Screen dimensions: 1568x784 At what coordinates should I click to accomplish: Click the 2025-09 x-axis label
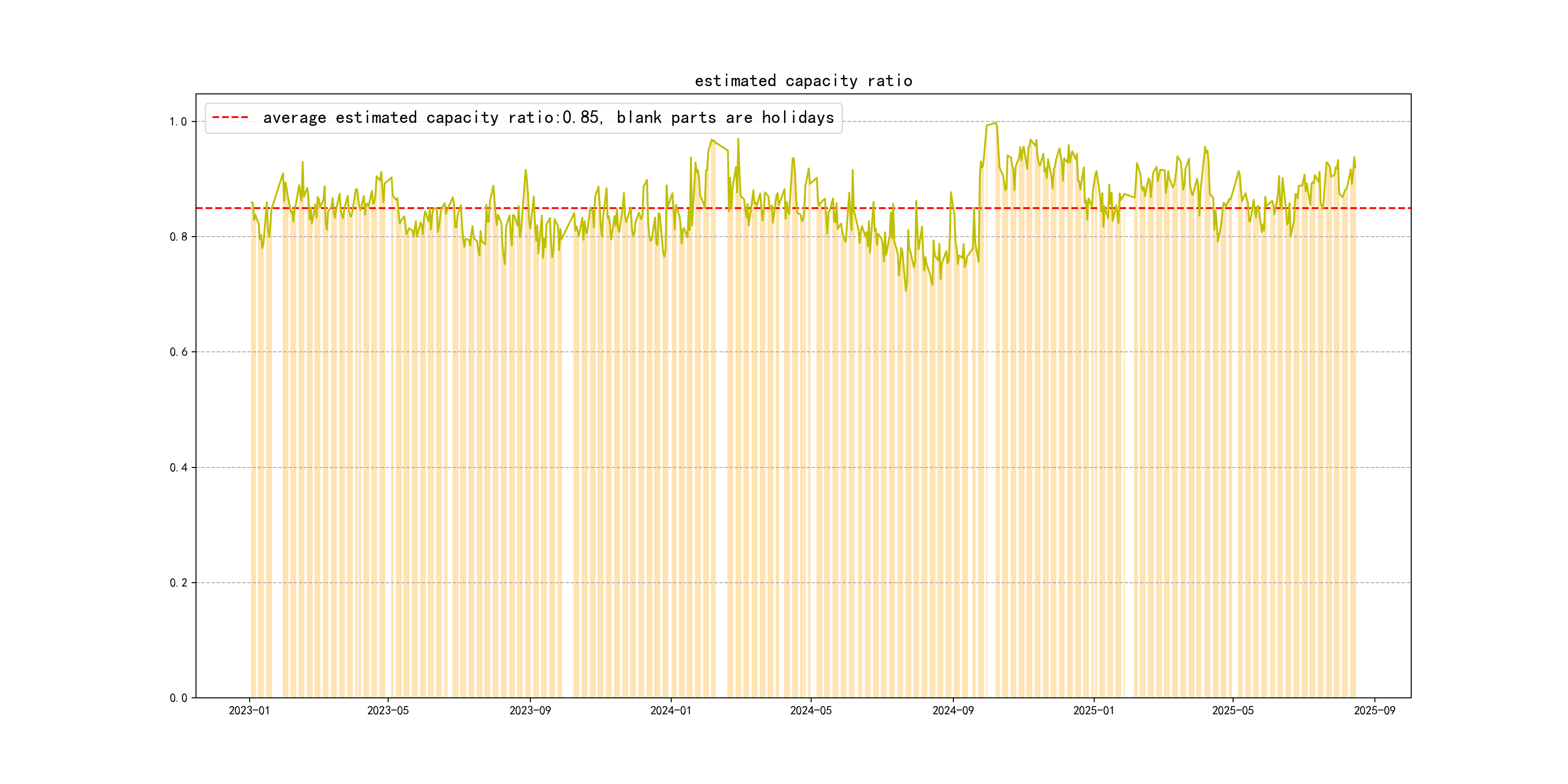[x=1374, y=710]
